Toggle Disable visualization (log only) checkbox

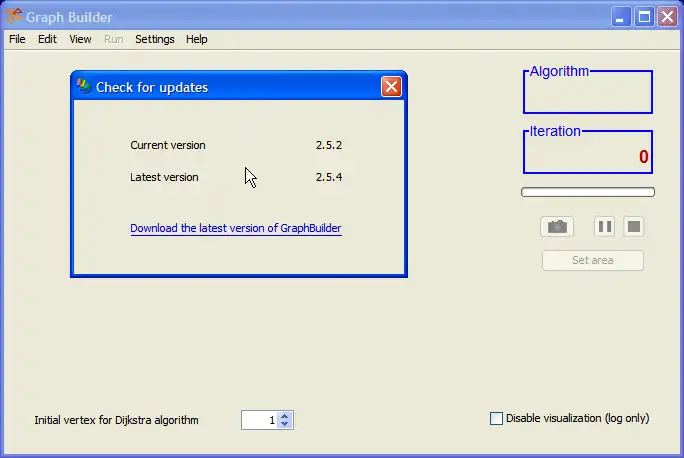[496, 418]
